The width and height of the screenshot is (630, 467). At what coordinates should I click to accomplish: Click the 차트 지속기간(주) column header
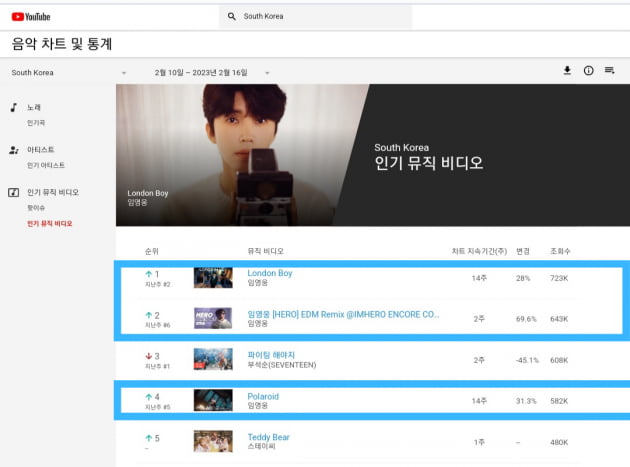click(x=479, y=251)
